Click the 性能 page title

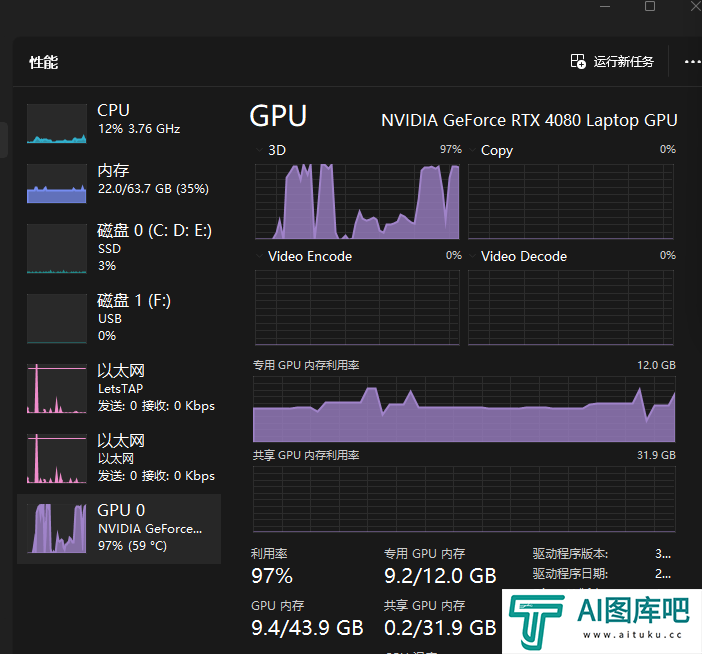(44, 62)
